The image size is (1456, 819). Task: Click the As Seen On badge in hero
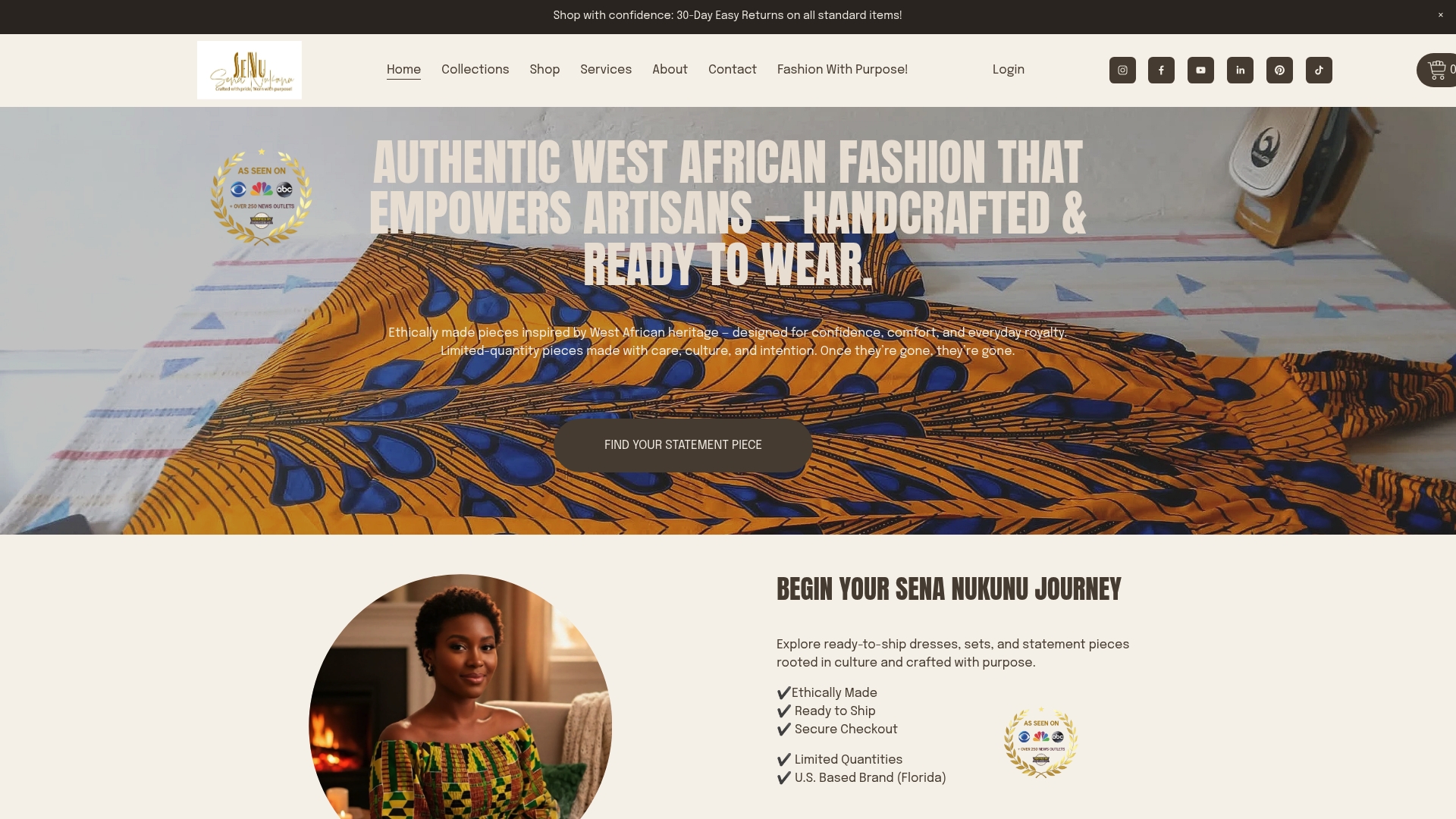(x=262, y=196)
